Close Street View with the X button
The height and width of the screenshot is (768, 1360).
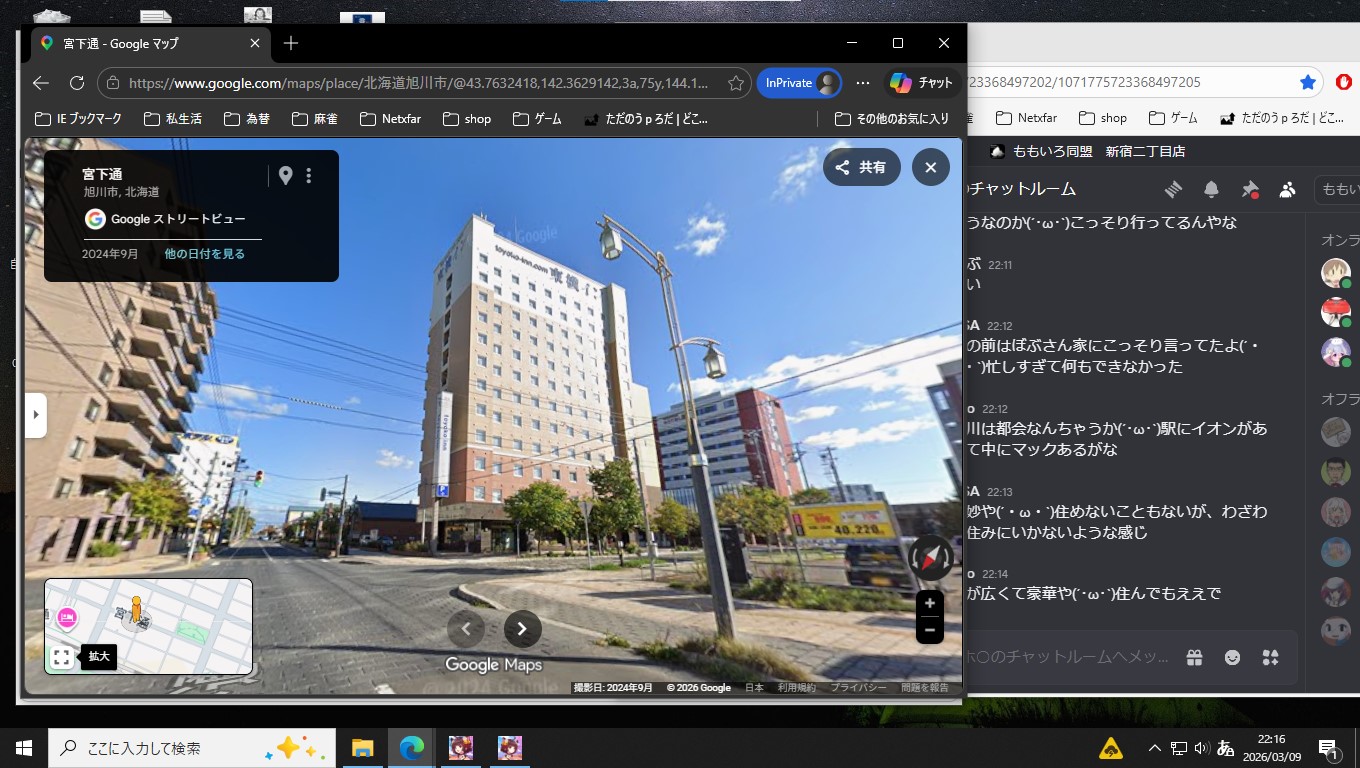point(930,167)
